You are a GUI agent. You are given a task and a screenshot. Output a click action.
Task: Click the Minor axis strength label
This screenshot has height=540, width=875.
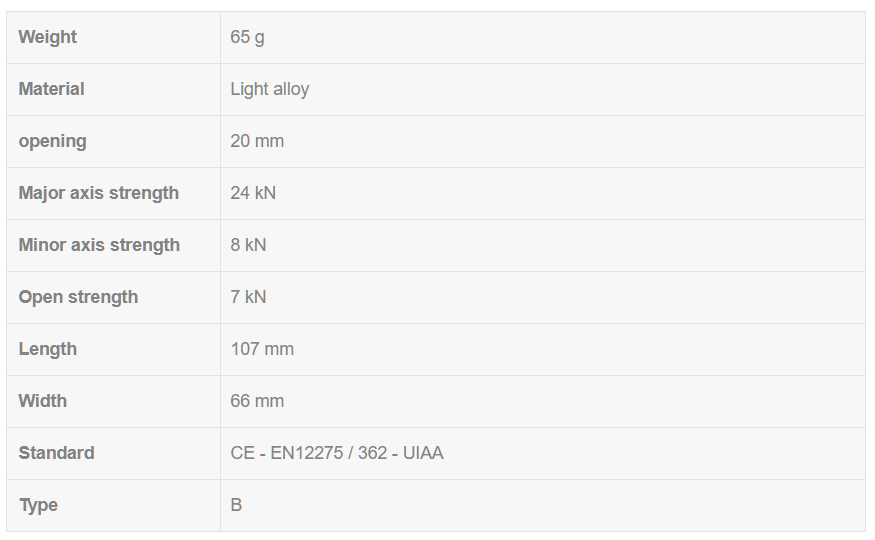click(x=99, y=245)
